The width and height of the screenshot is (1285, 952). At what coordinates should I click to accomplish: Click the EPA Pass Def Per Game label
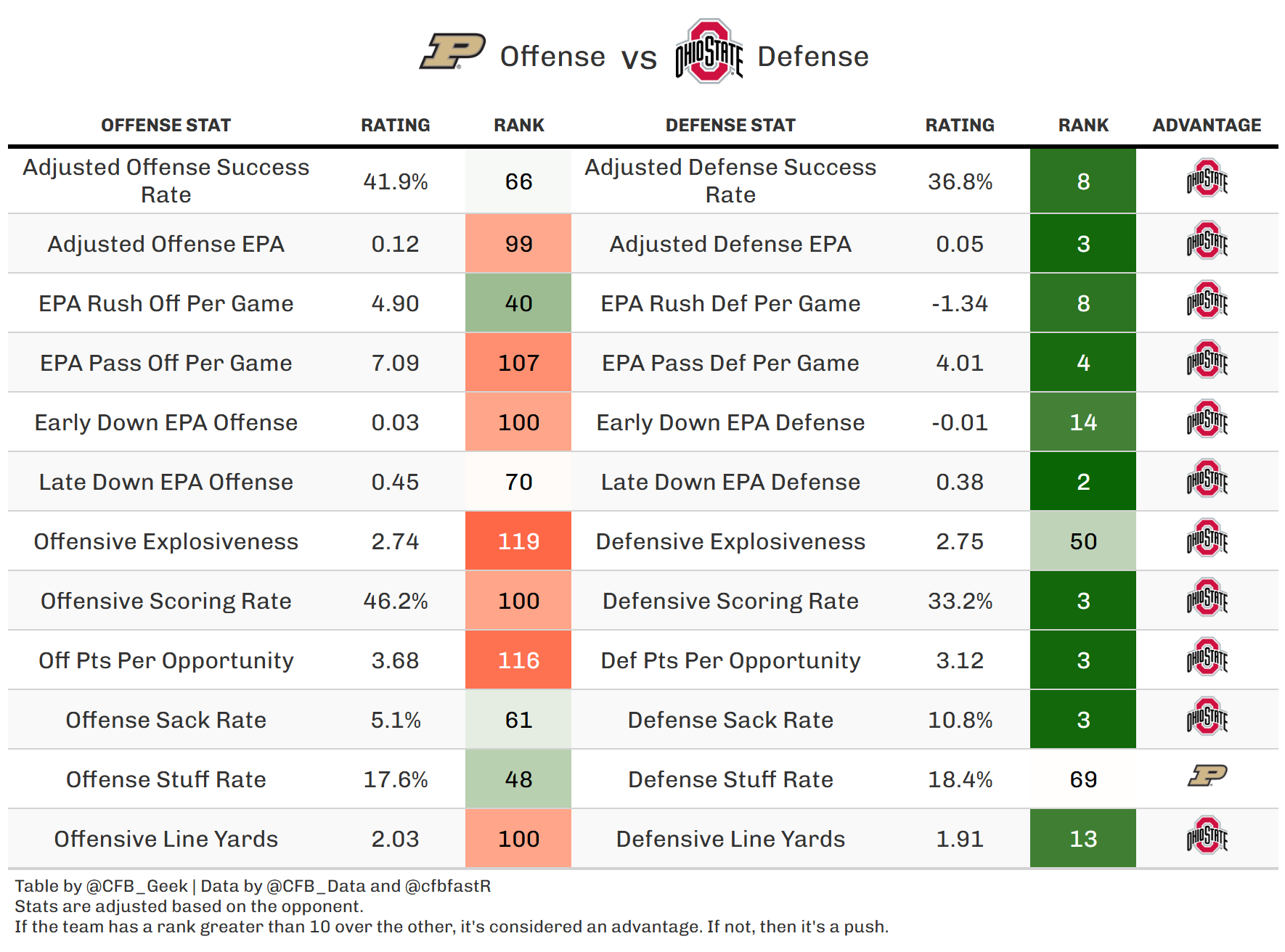click(x=730, y=363)
